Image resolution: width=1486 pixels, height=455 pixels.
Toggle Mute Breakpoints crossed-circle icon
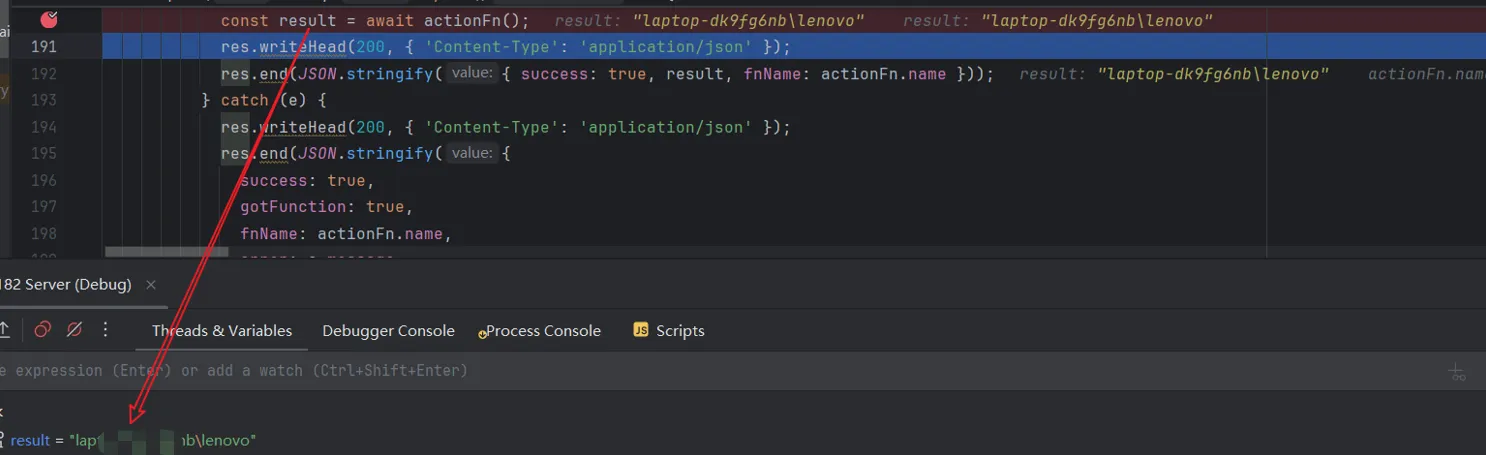[74, 330]
